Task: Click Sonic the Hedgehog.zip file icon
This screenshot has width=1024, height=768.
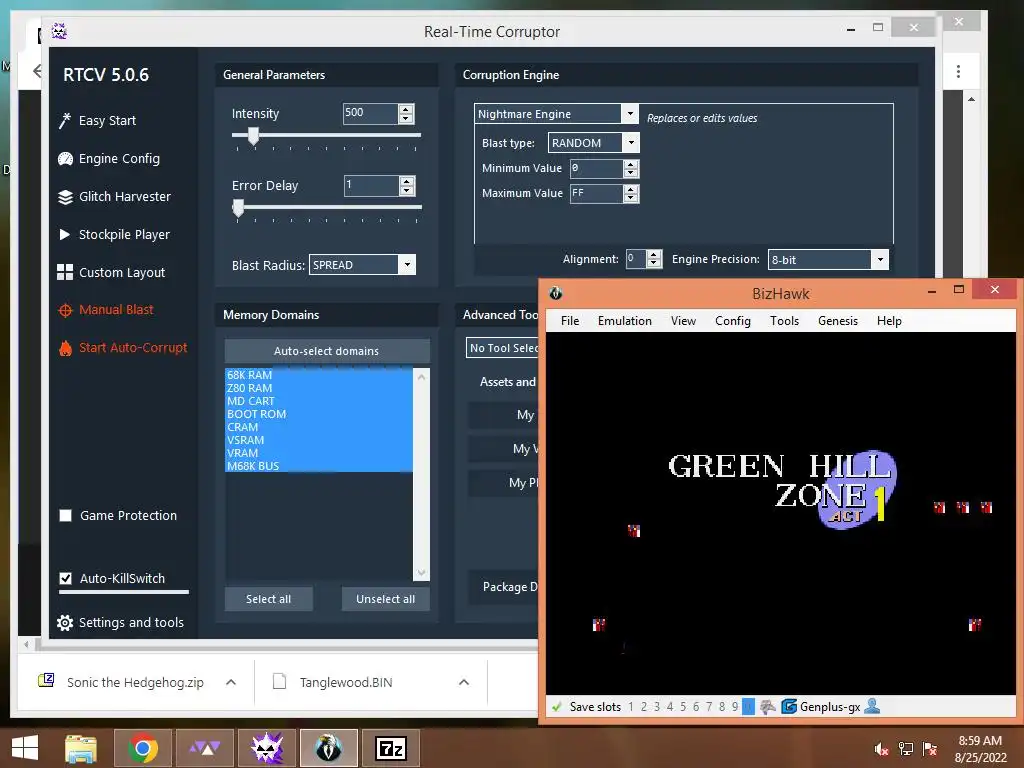Action: pos(46,681)
